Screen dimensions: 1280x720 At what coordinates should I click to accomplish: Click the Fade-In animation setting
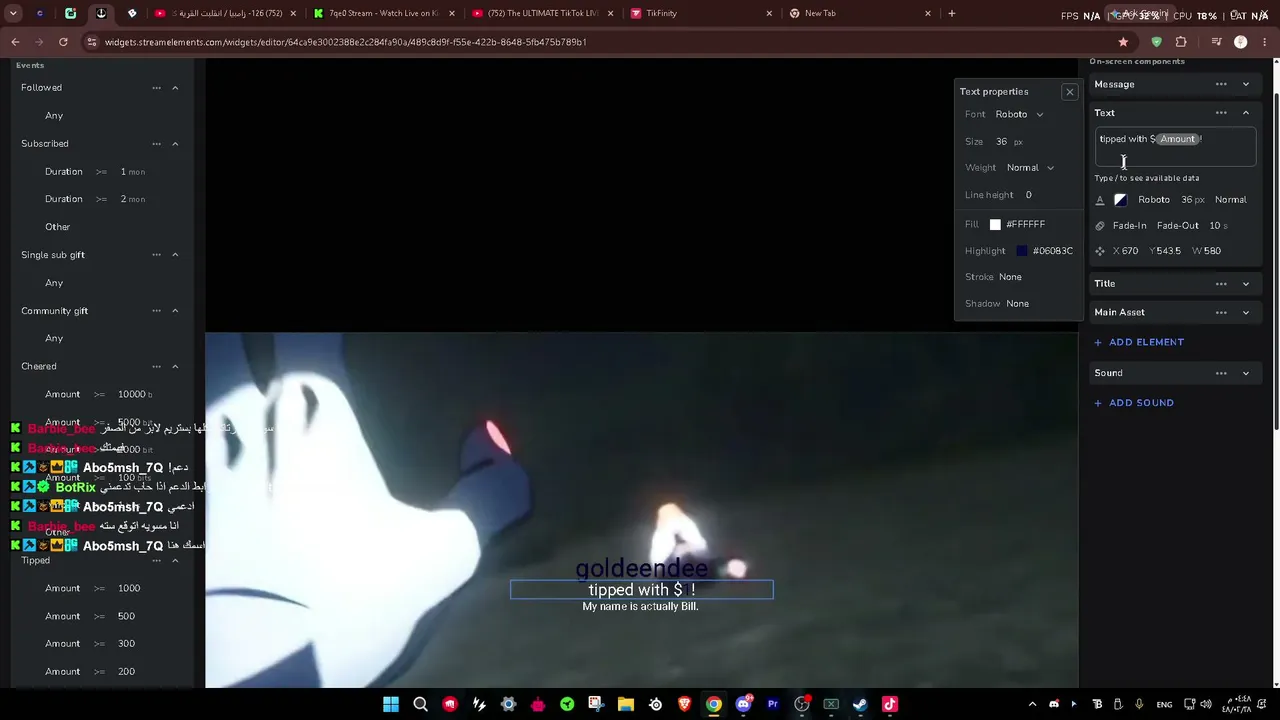(x=1129, y=226)
